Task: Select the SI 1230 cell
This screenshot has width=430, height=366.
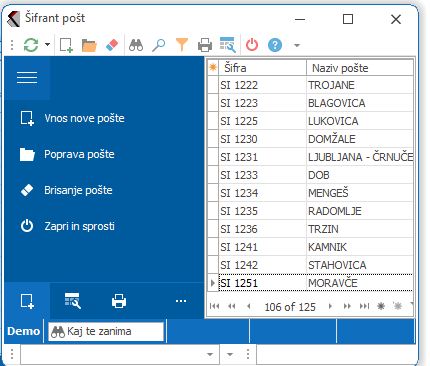Action: (262, 139)
